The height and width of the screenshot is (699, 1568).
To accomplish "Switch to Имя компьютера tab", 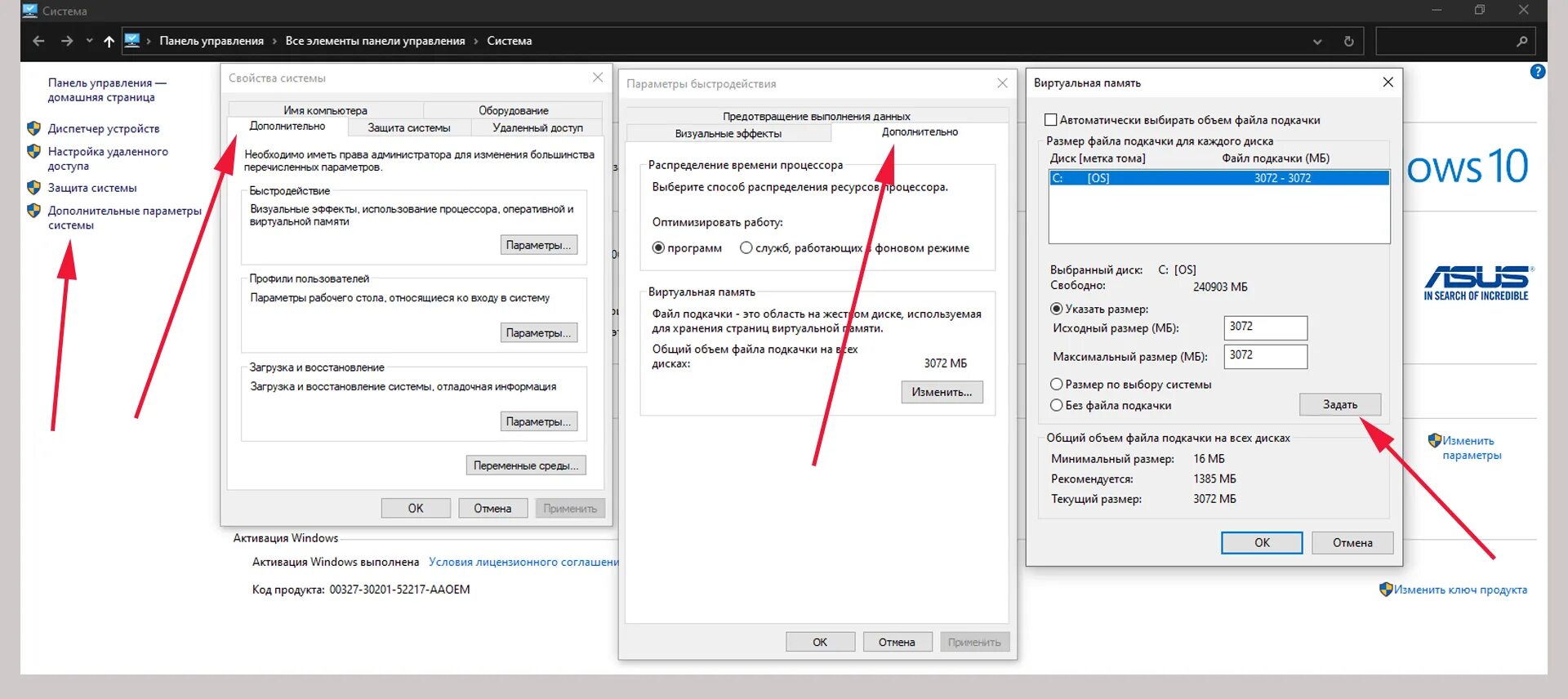I will coord(325,110).
